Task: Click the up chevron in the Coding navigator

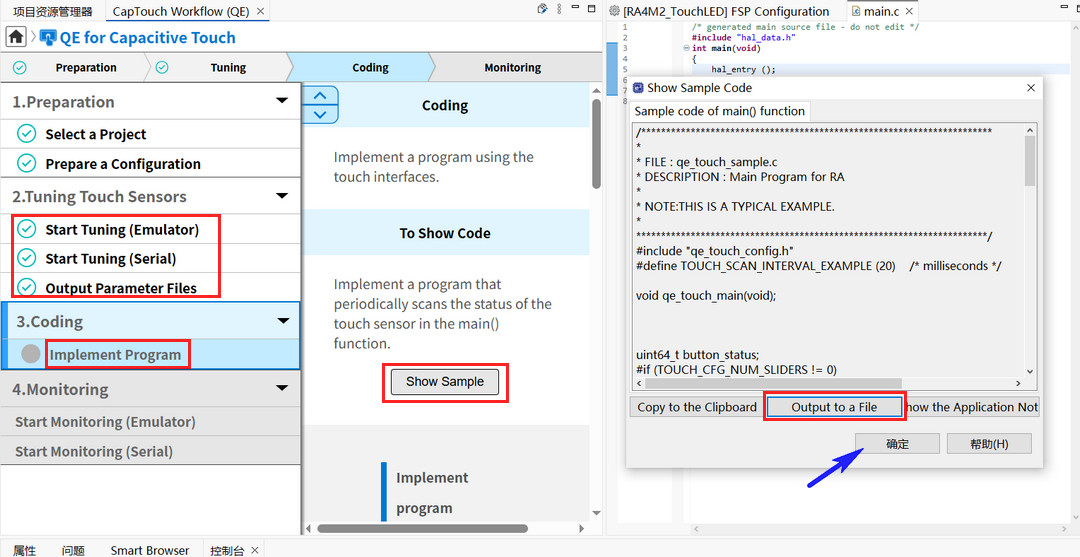Action: (x=320, y=96)
